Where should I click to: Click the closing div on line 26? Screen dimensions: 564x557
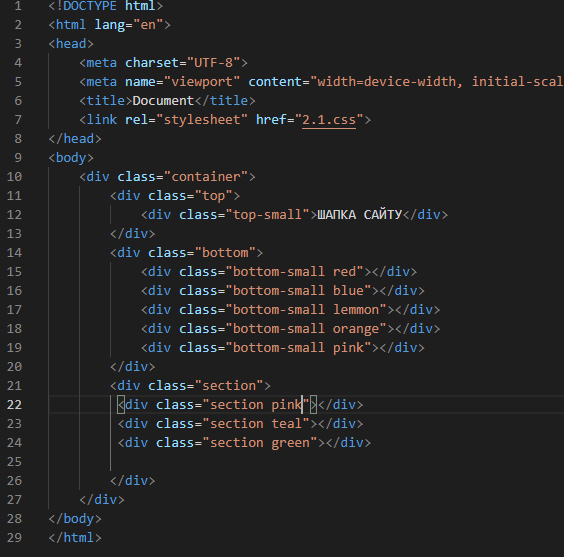tap(133, 481)
